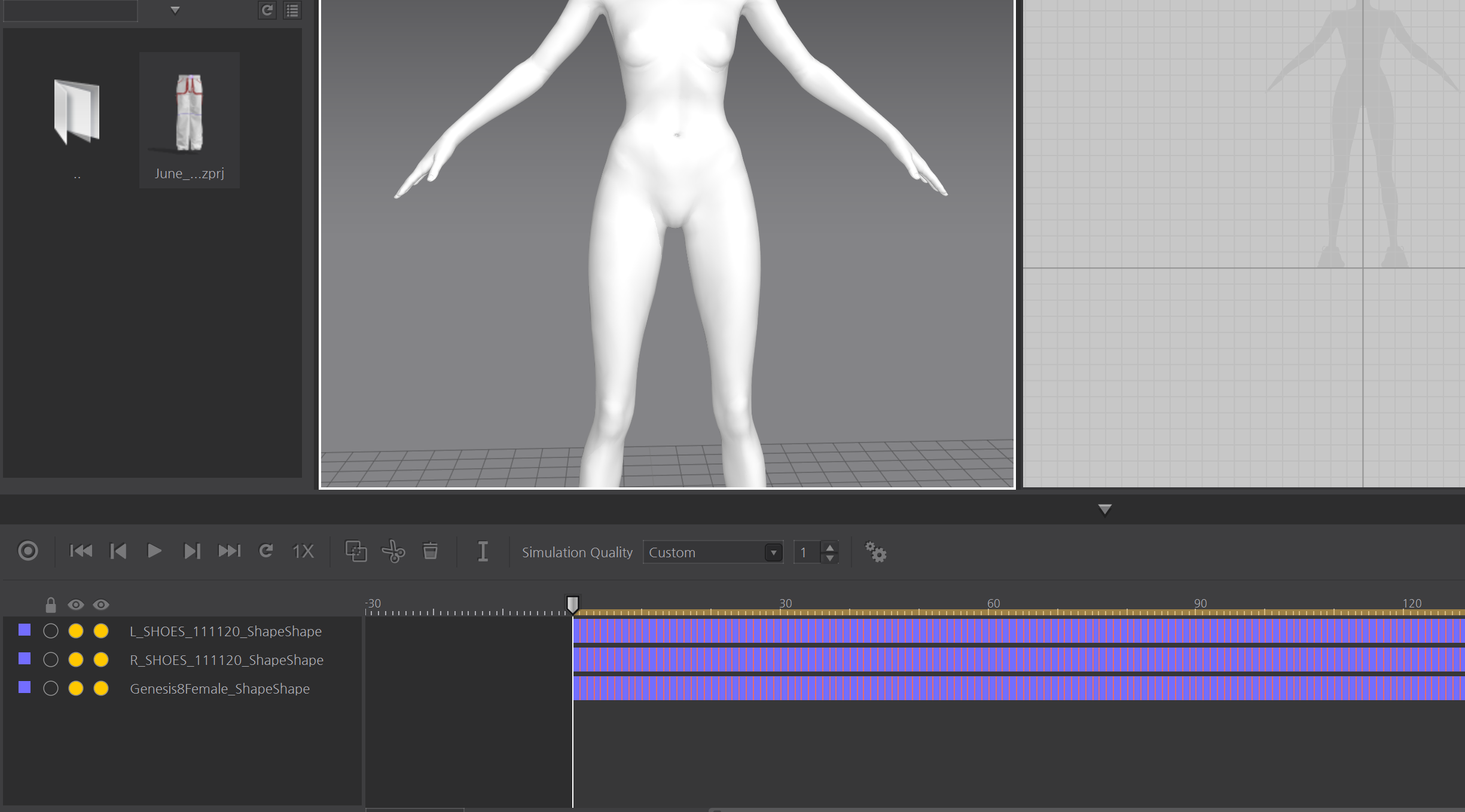
Task: Select the I-beam range tool
Action: [483, 551]
